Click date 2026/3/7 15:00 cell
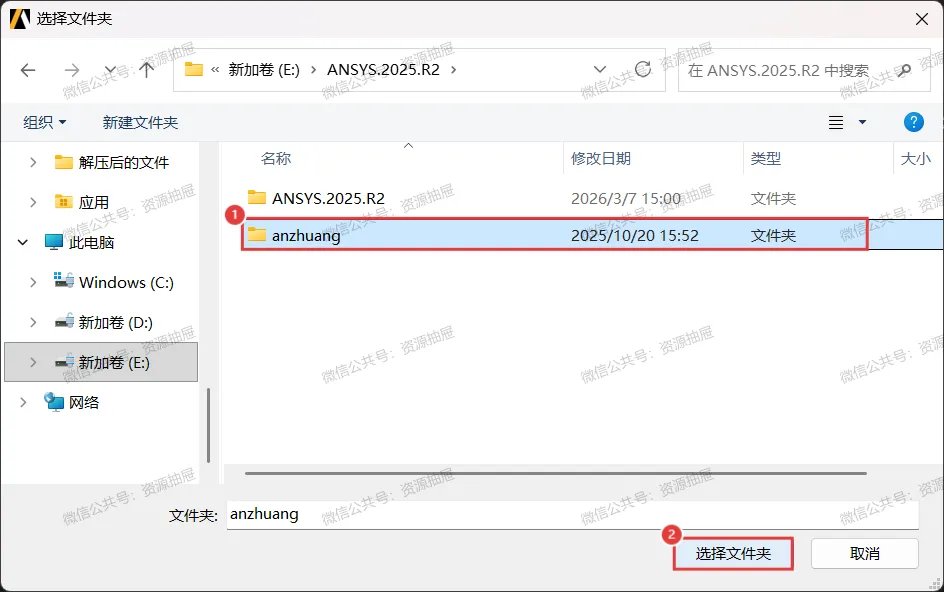The image size is (944, 592). 626,198
